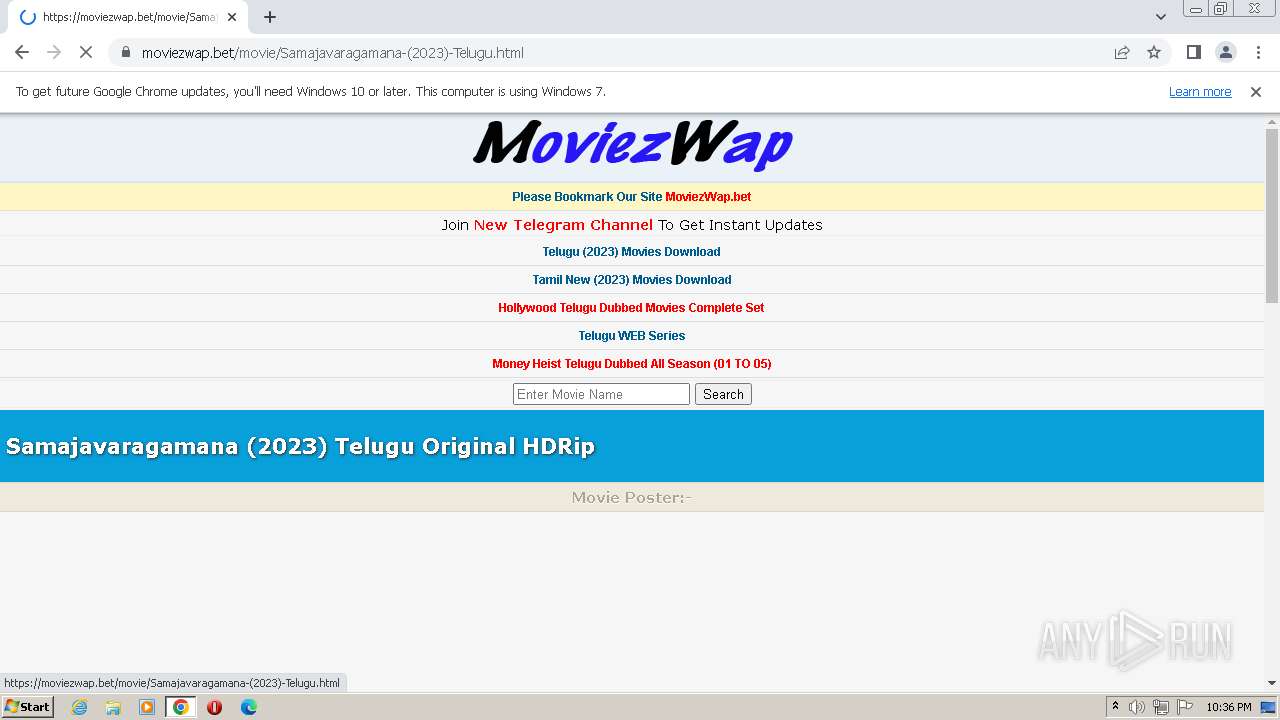Open Telugu (2023) Movies Download

pos(631,252)
